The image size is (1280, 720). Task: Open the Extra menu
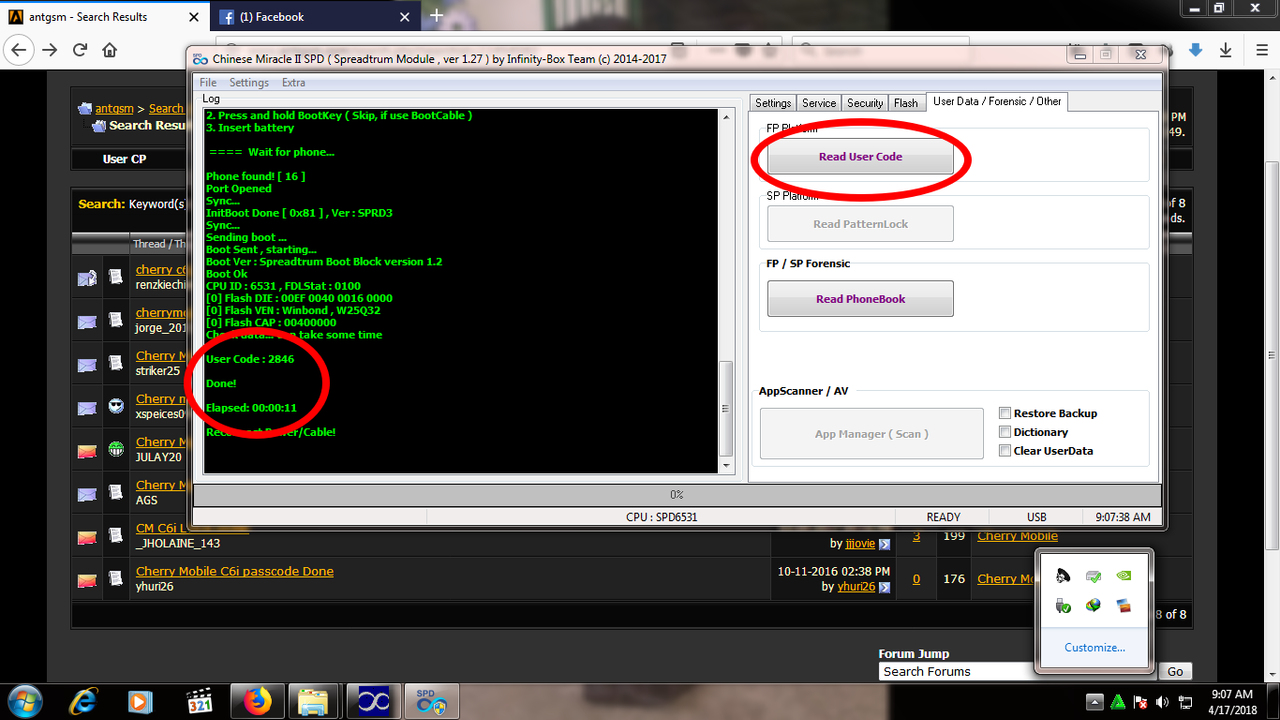[293, 82]
